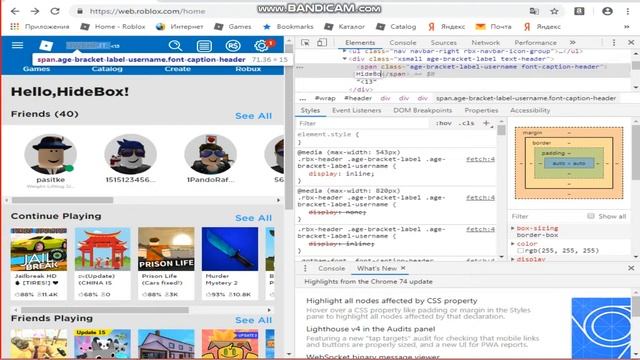
Task: Open Catalog in Roblox navbar
Action: [x=107, y=69]
